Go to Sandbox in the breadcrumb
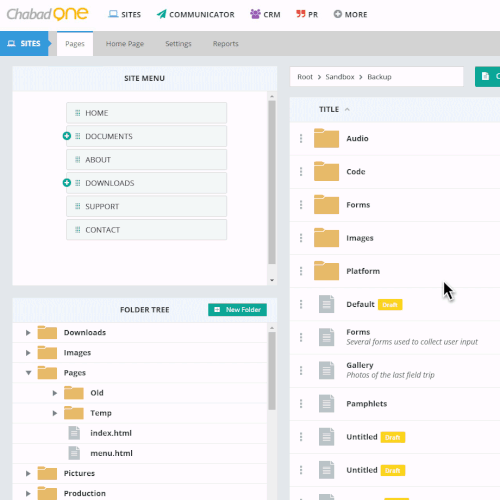Screen dimensions: 500x500 point(340,77)
